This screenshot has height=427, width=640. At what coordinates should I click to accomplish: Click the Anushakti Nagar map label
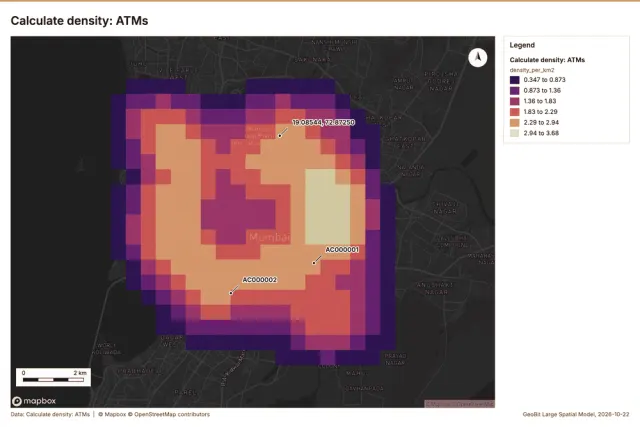[x=434, y=288]
